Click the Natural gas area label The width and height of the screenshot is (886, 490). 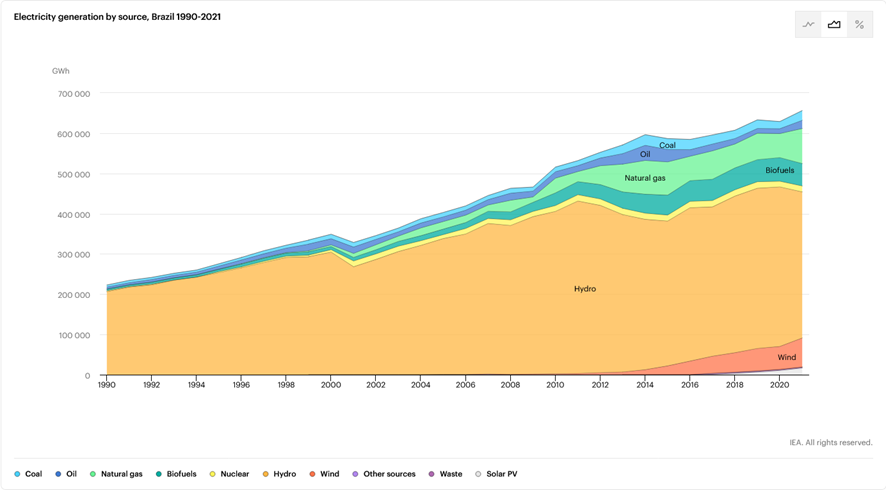(645, 179)
